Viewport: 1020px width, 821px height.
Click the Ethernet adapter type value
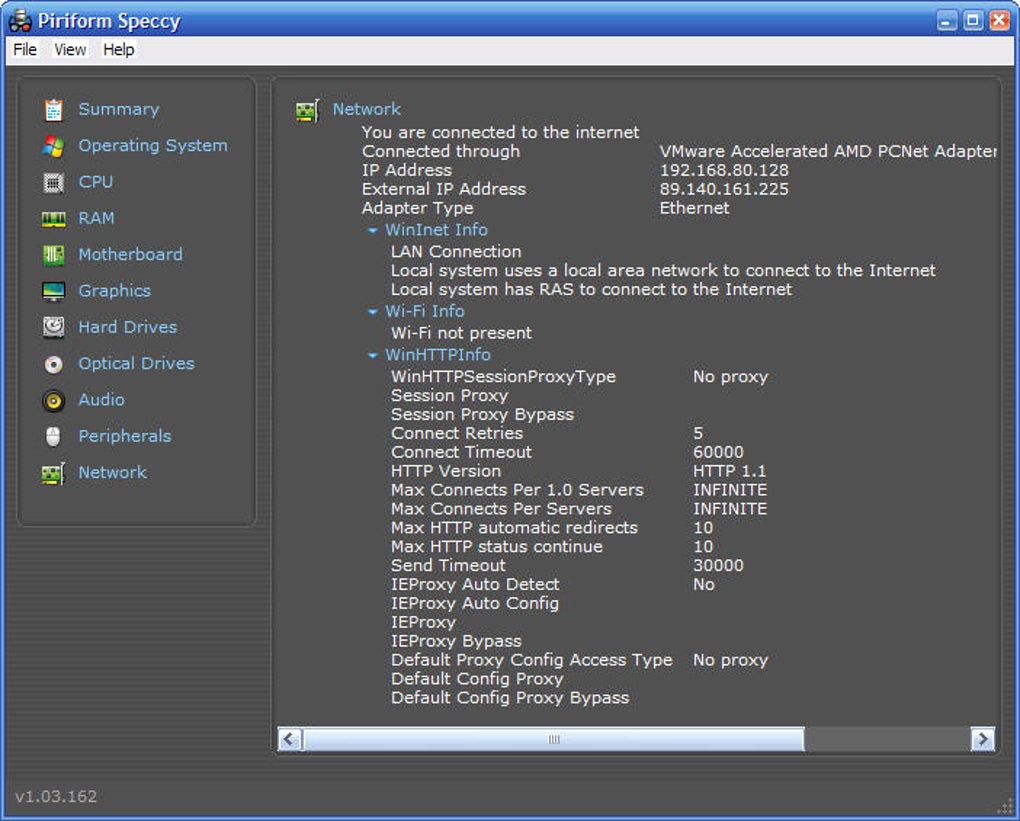tap(694, 208)
